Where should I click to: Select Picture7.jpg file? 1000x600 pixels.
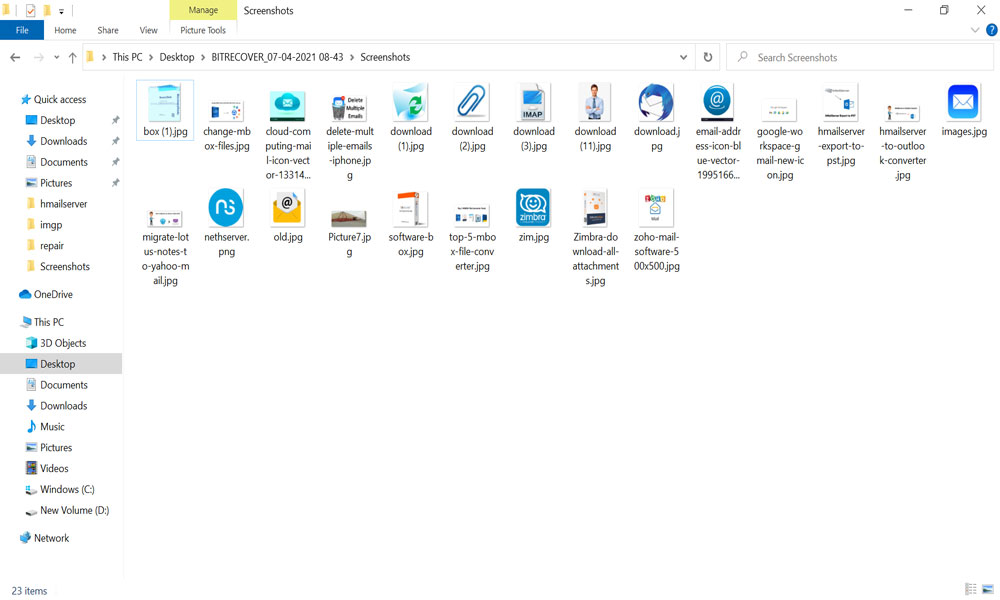click(x=349, y=219)
